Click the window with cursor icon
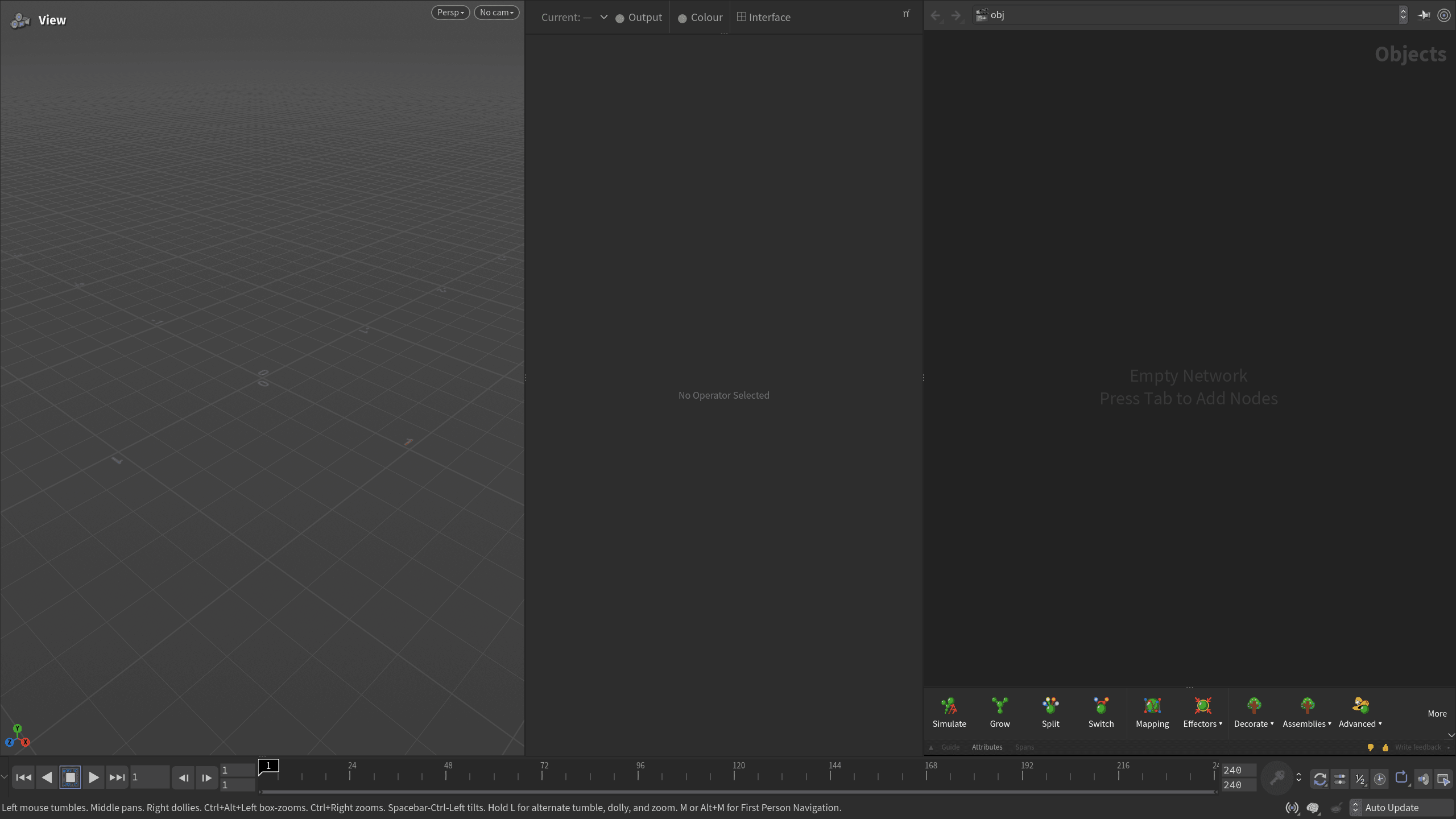 [1443, 779]
